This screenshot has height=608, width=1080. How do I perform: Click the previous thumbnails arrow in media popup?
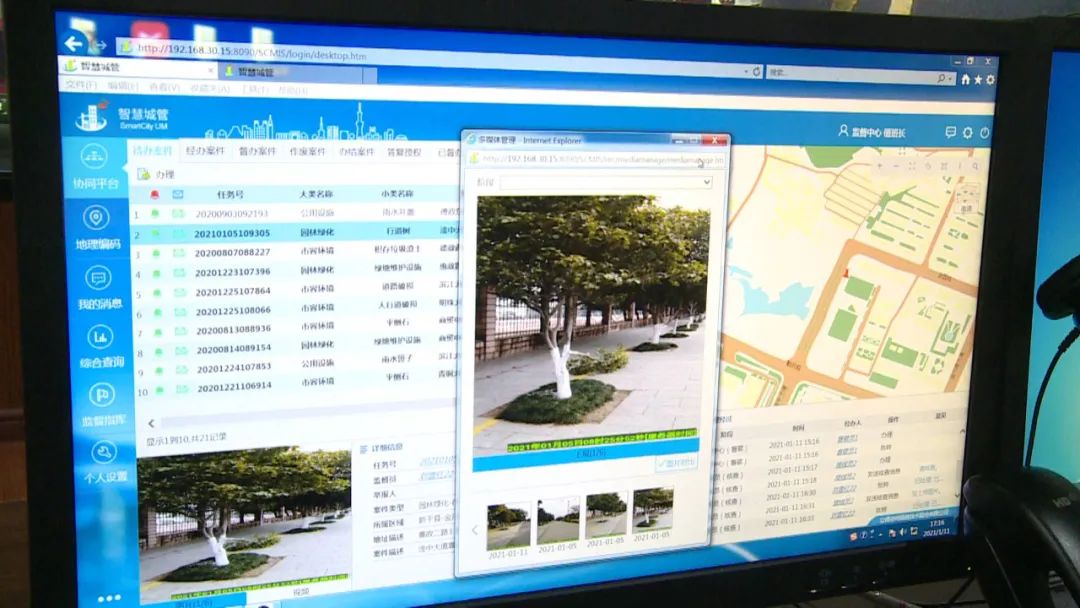point(475,530)
